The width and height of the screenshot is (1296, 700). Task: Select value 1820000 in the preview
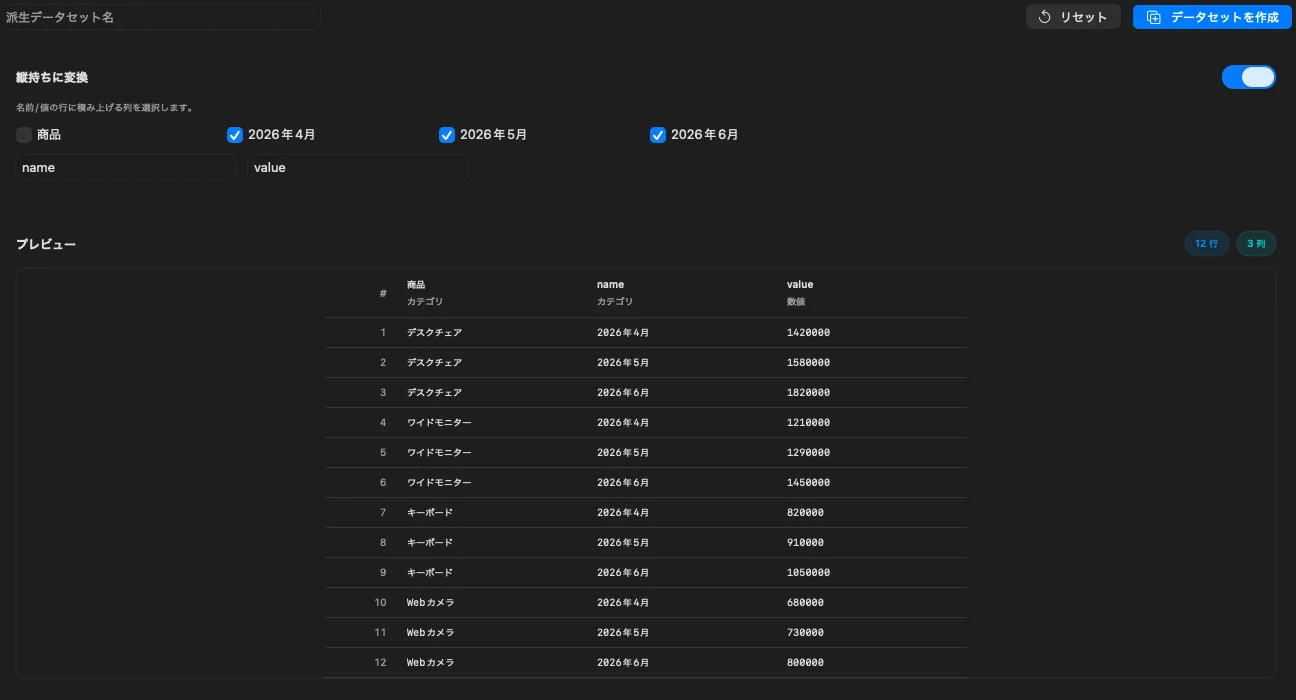tap(808, 393)
